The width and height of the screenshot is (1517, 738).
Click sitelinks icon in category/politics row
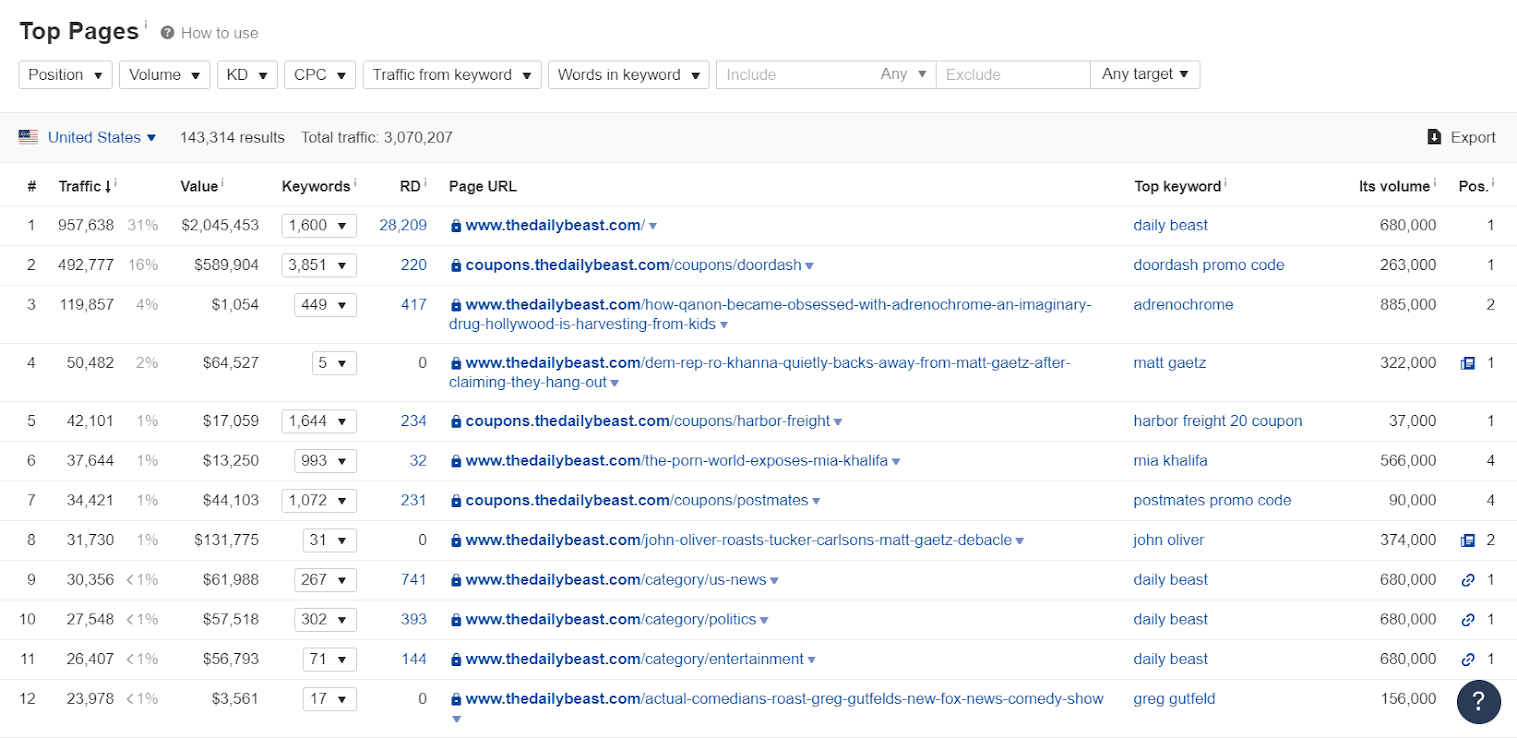[1468, 620]
